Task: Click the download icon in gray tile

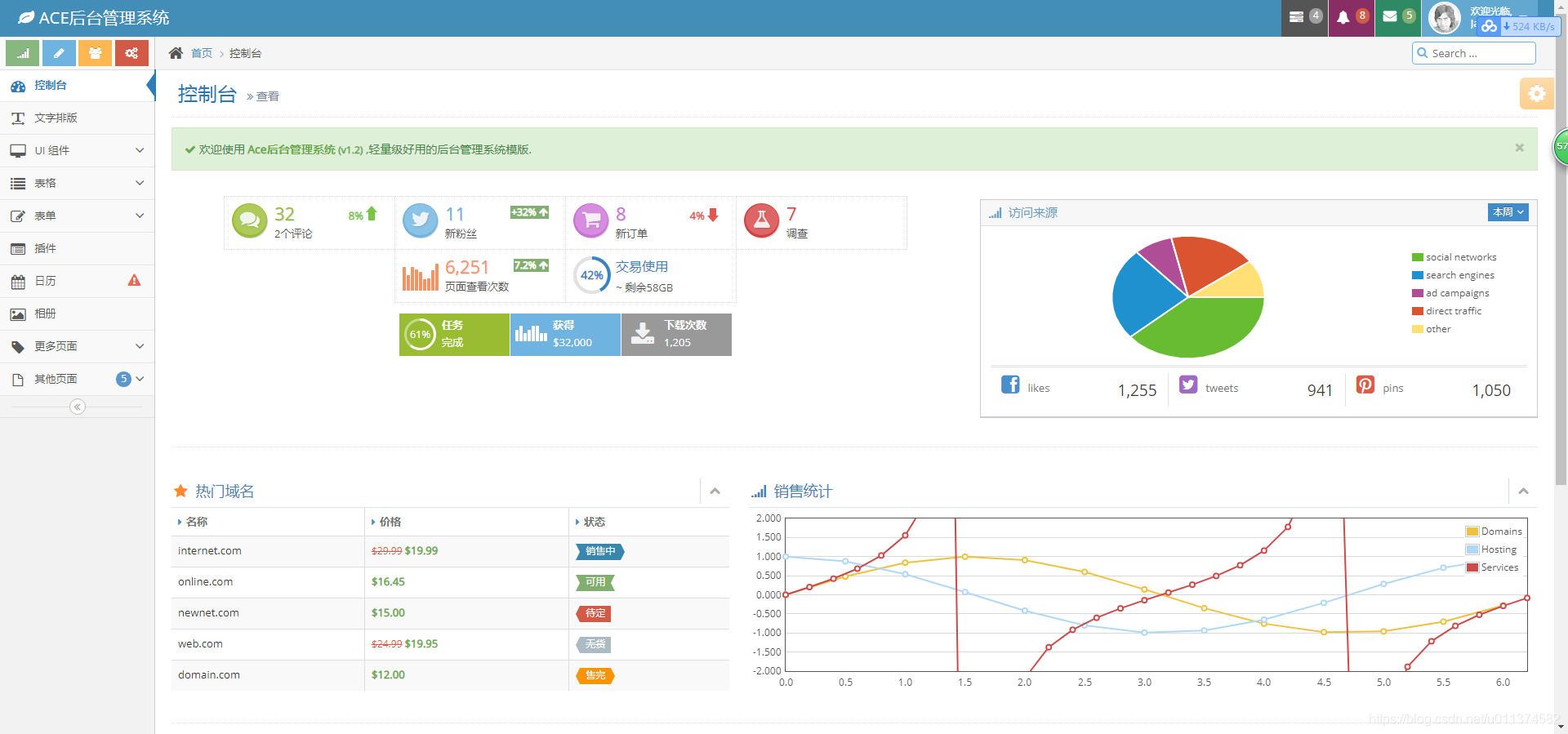Action: click(x=643, y=333)
